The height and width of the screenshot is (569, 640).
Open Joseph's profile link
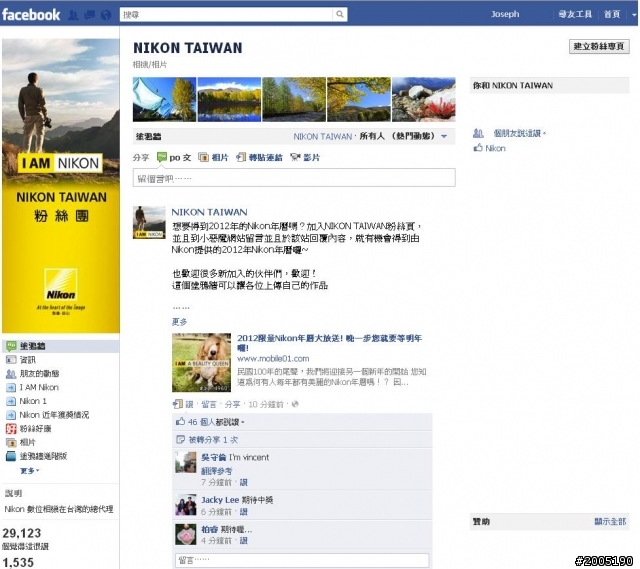[505, 14]
